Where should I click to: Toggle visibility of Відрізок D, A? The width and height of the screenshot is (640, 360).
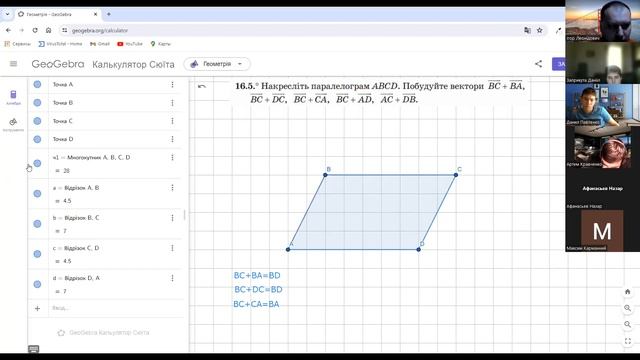coord(37,284)
